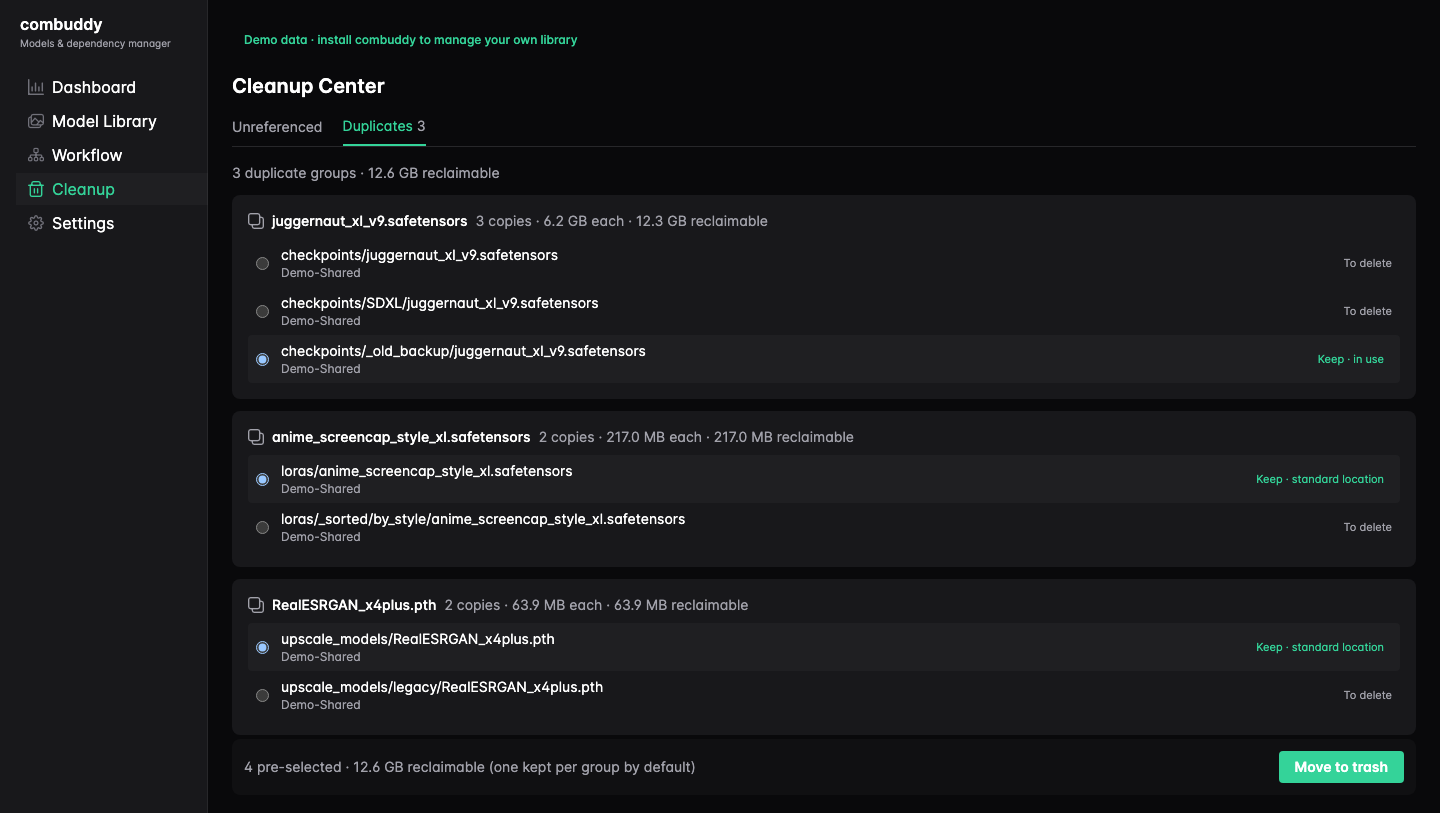
Task: Select radio for checkpoints/SDXL/juggernaut_xl_v9.safetensors
Action: 262,311
